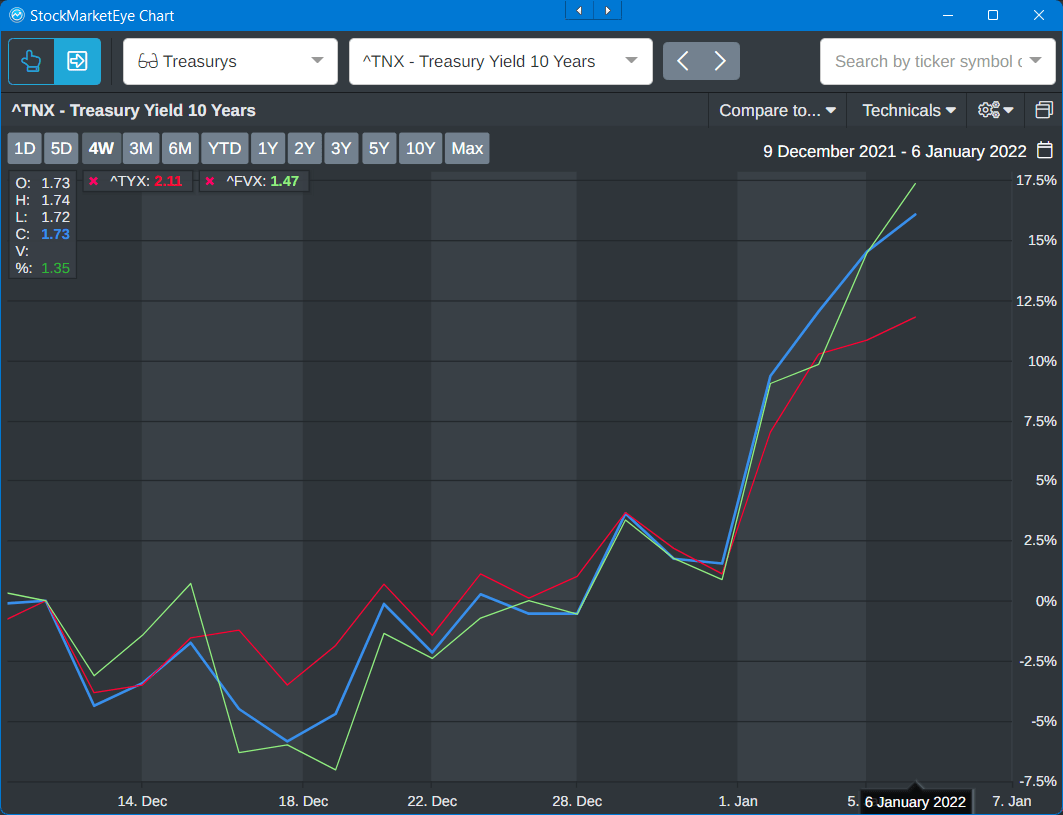The image size is (1063, 815).
Task: Open the Technicals menu
Action: tap(908, 110)
